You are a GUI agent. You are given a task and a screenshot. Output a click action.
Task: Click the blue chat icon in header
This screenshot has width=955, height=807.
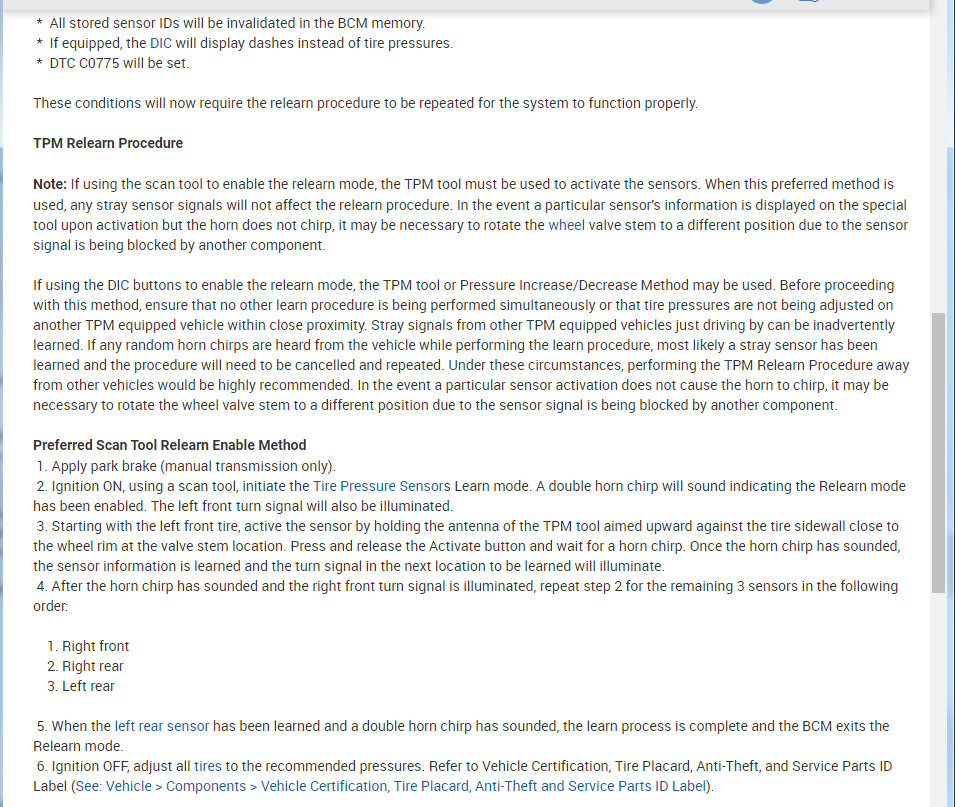[808, 3]
